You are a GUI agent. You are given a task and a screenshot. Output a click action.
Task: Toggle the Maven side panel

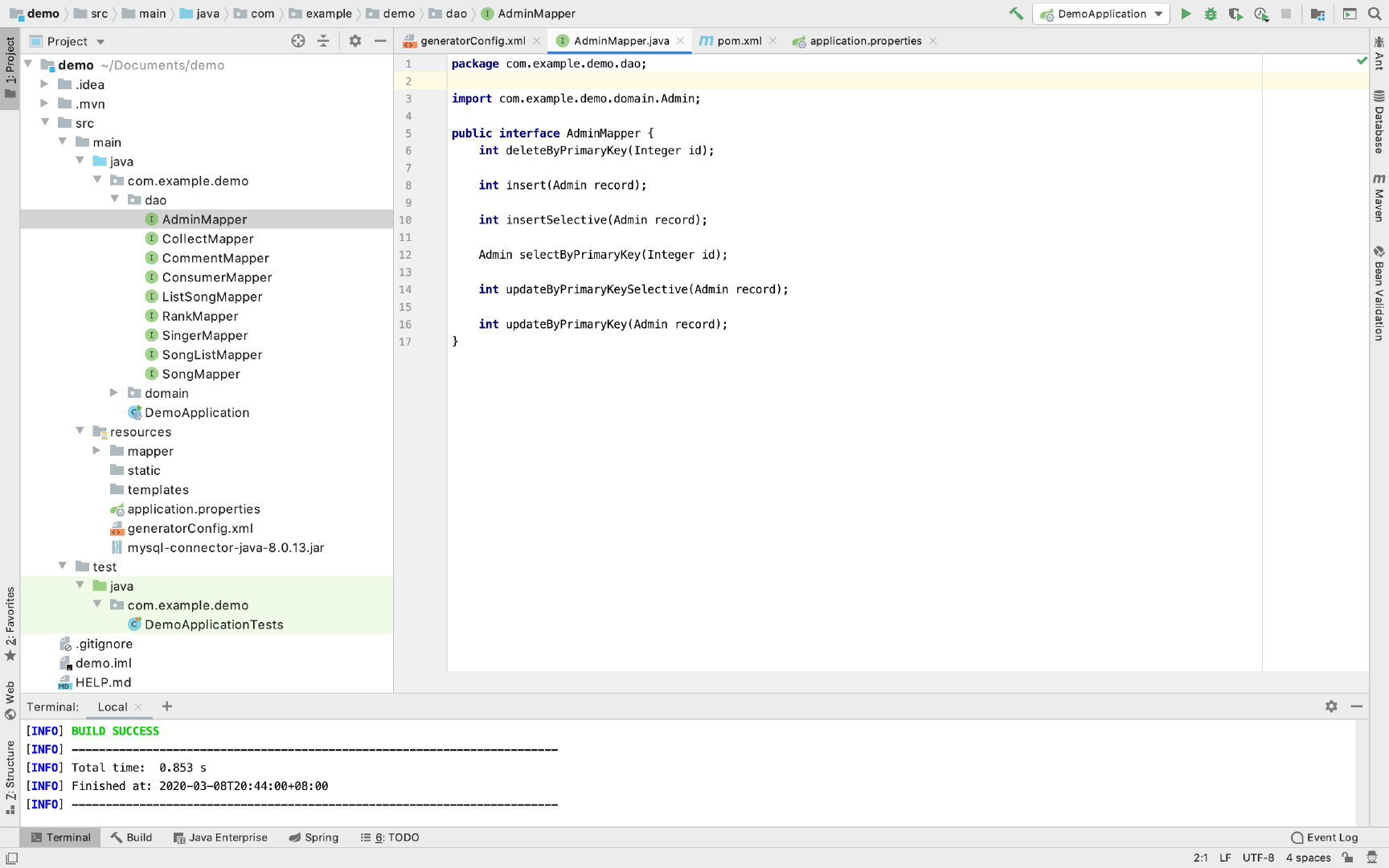tap(1379, 197)
